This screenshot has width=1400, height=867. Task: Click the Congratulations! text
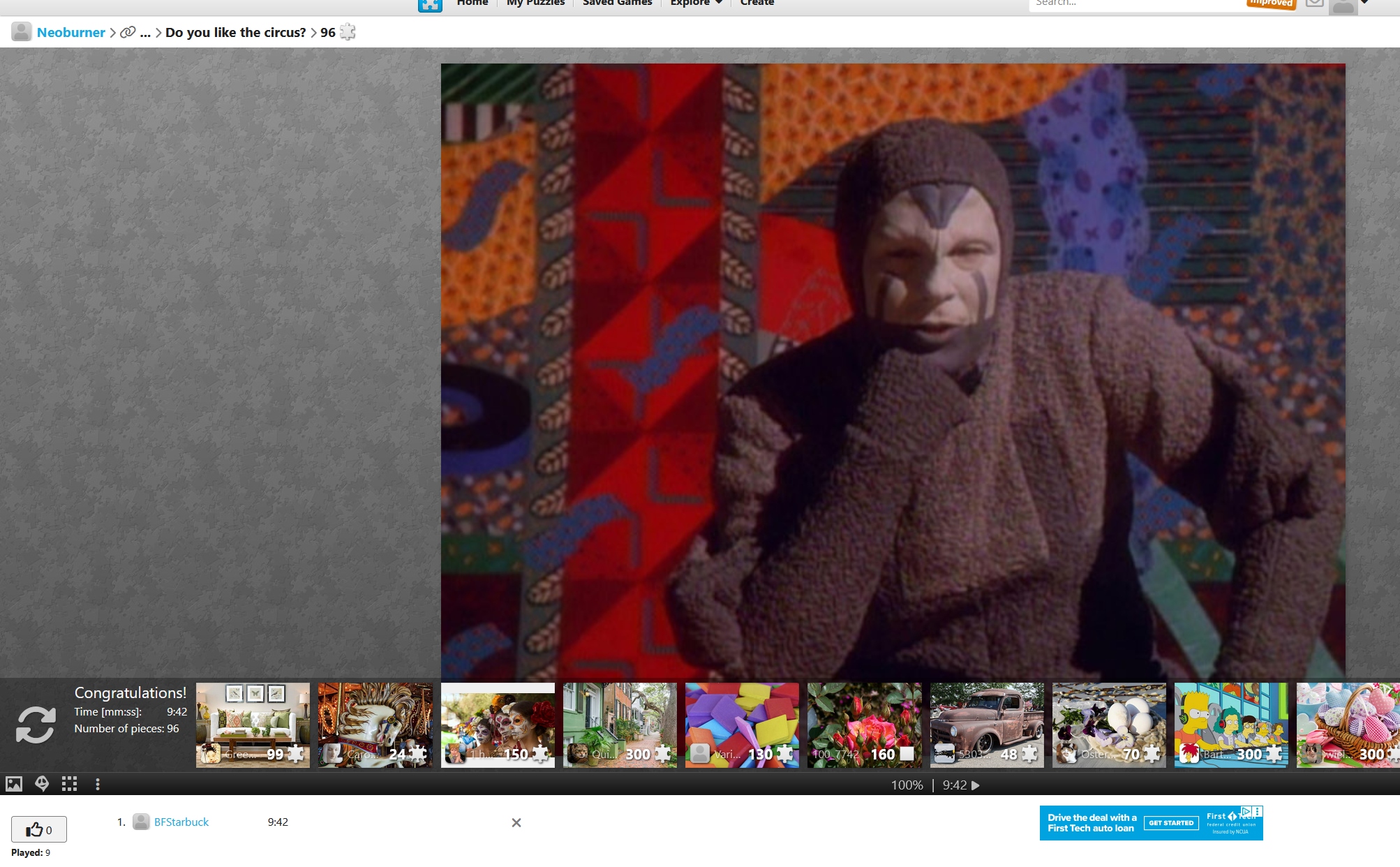pos(131,692)
